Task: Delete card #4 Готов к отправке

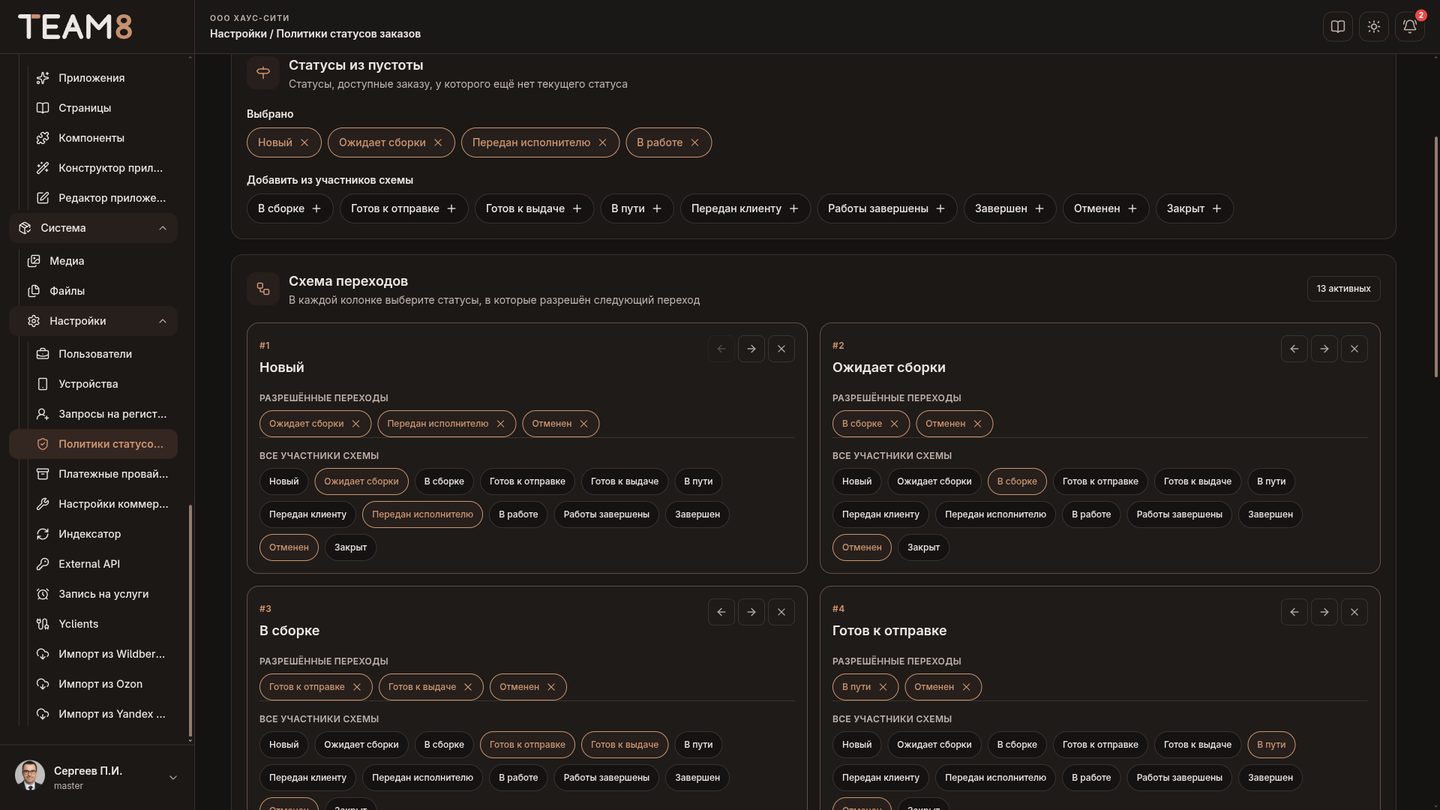Action: pos(1354,612)
